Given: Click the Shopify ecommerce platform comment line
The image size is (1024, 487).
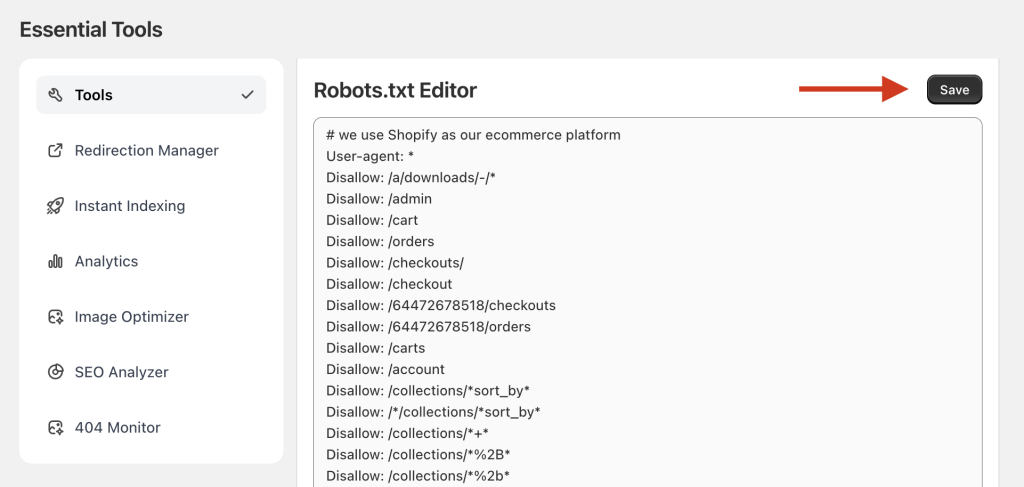Looking at the screenshot, I should (x=473, y=136).
